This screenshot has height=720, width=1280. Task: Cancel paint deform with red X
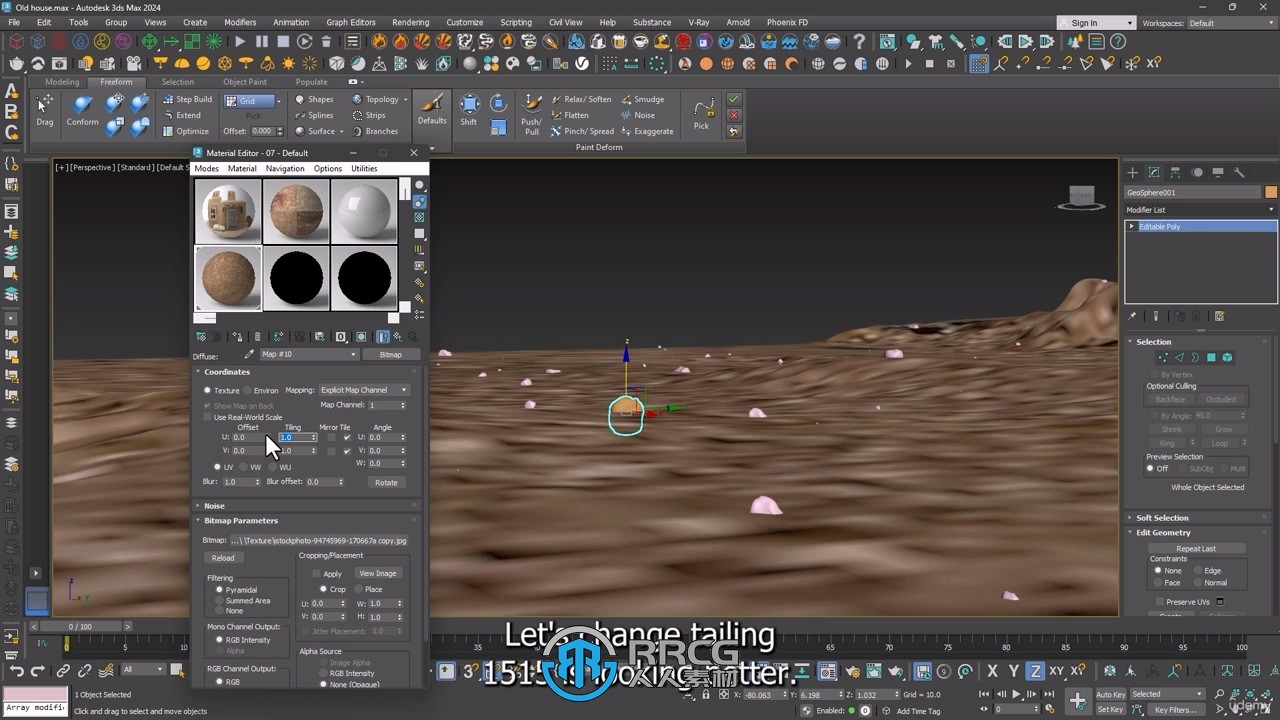point(734,115)
